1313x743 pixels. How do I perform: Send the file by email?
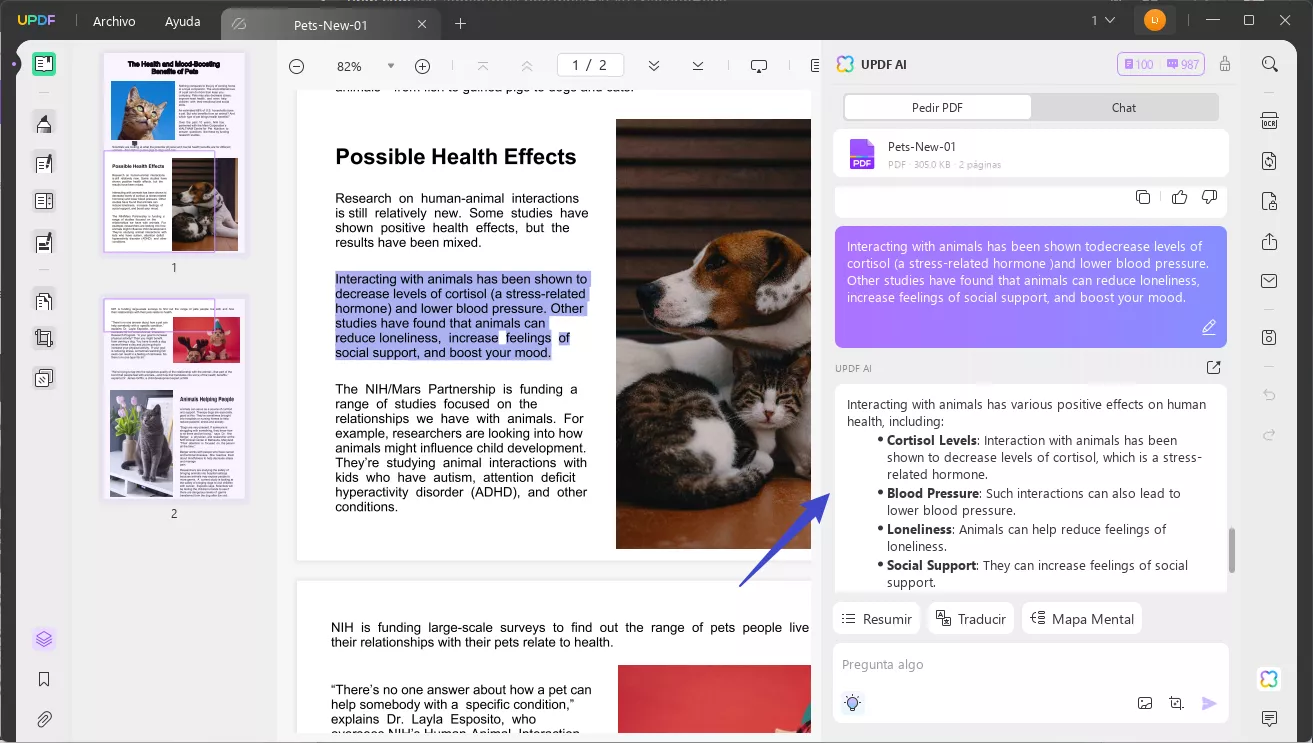click(x=1270, y=281)
